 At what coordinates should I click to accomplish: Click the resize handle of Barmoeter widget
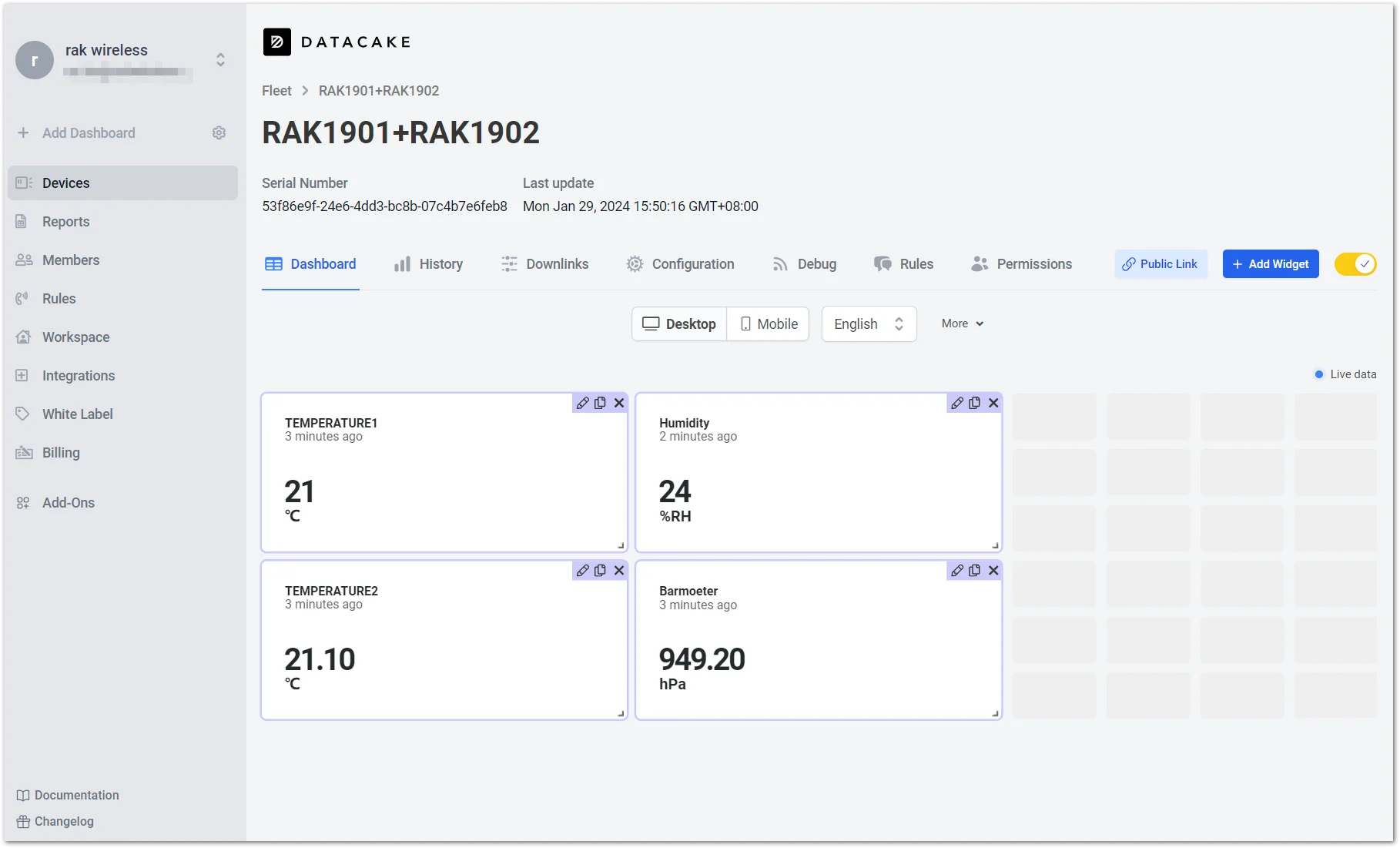995,713
